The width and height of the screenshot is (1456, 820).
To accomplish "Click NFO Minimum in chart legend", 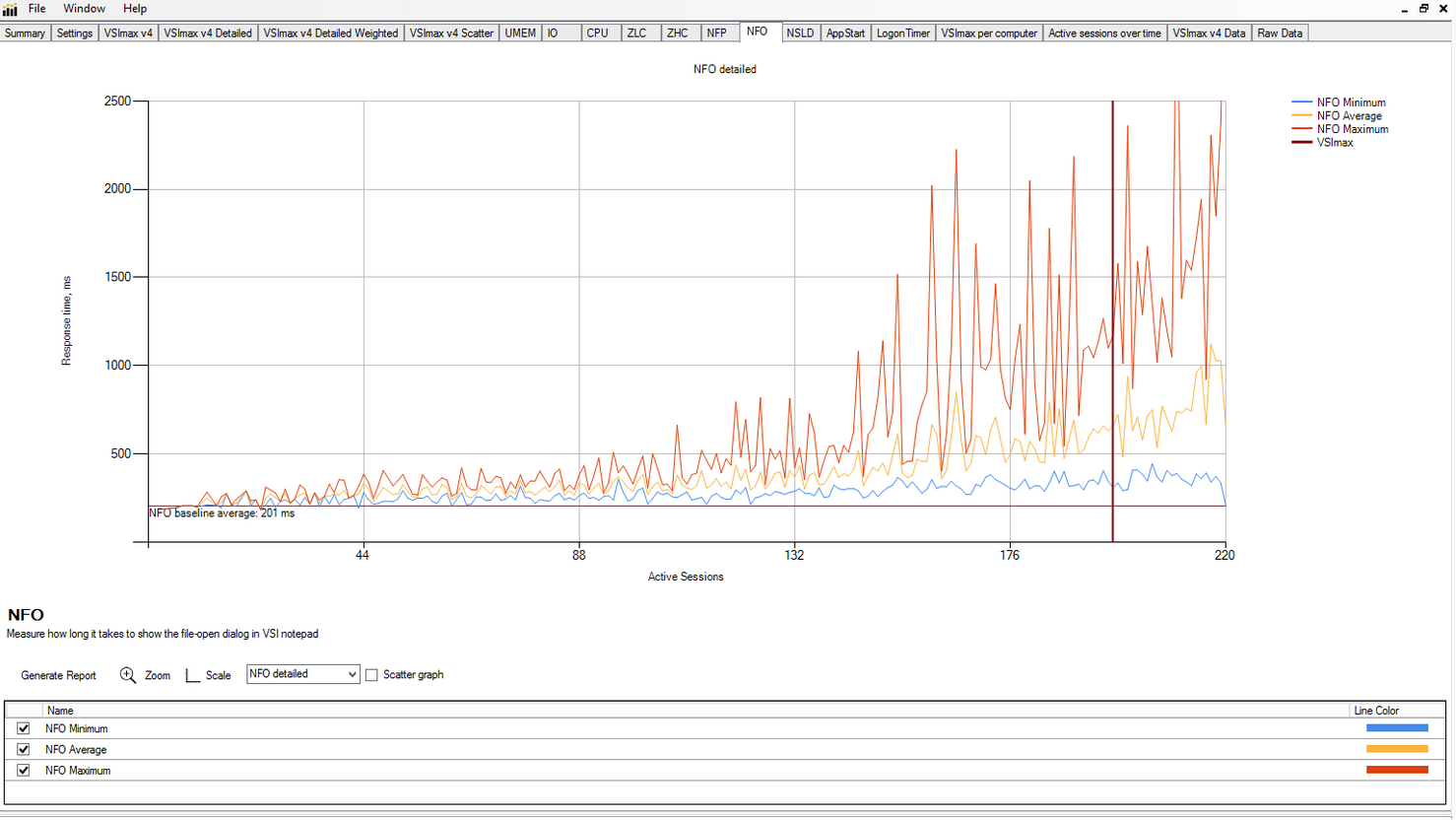I will pyautogui.click(x=1351, y=102).
